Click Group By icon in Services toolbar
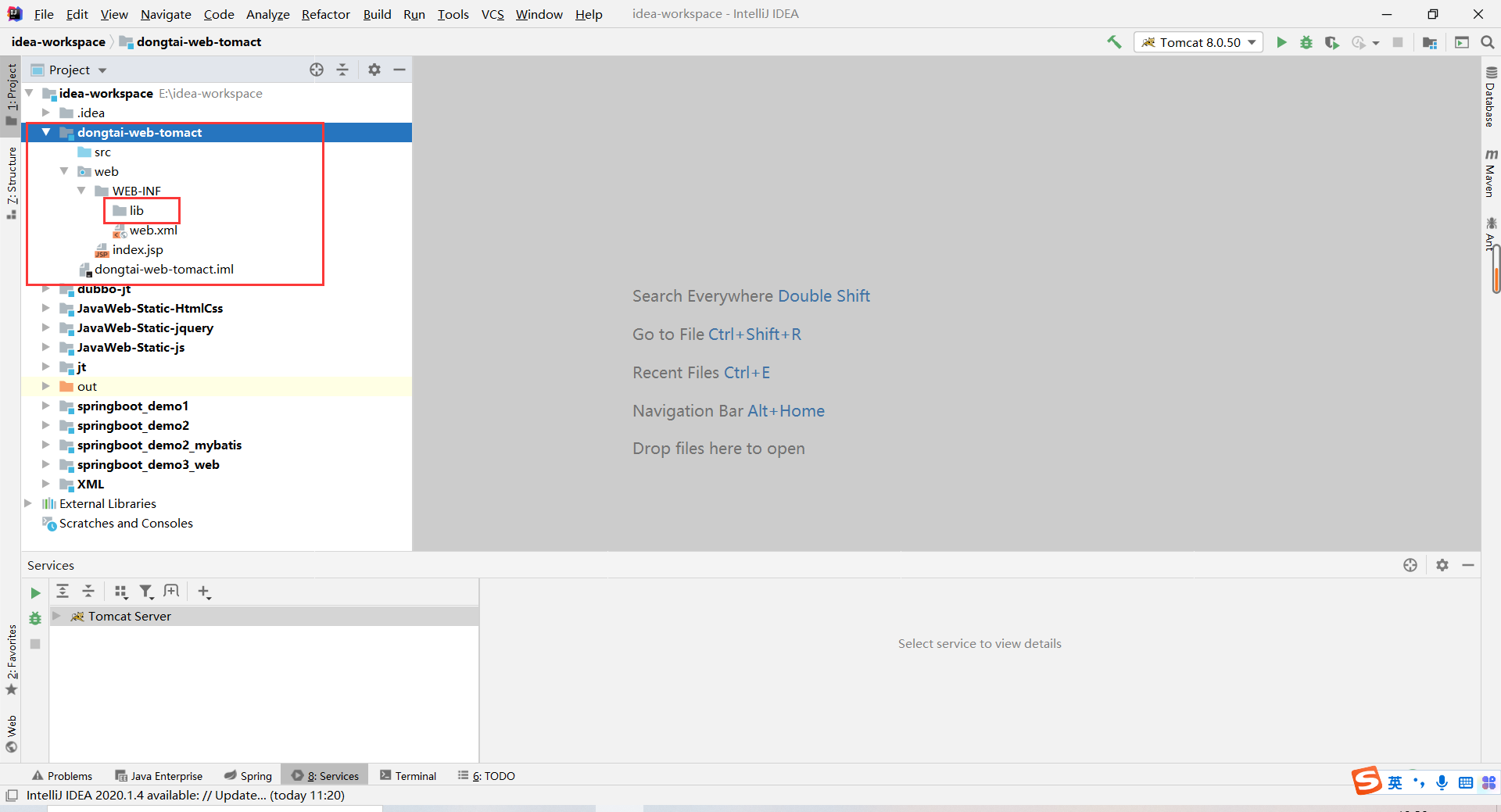The height and width of the screenshot is (812, 1501). point(120,592)
